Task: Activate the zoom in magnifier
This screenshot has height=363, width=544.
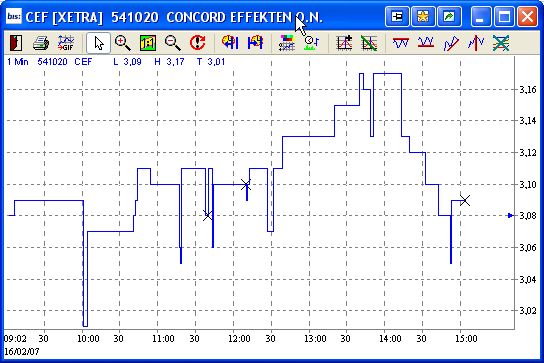Action: coord(123,43)
